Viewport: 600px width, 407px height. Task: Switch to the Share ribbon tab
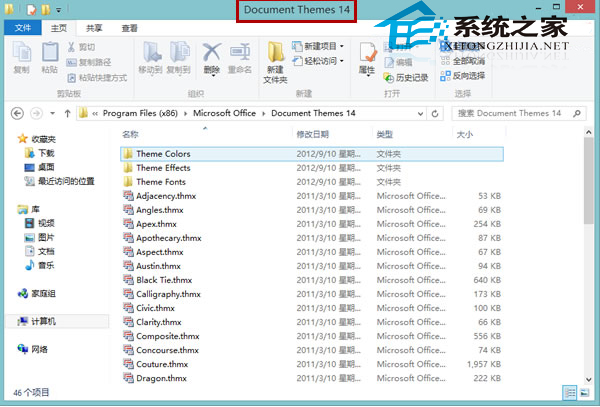(94, 28)
